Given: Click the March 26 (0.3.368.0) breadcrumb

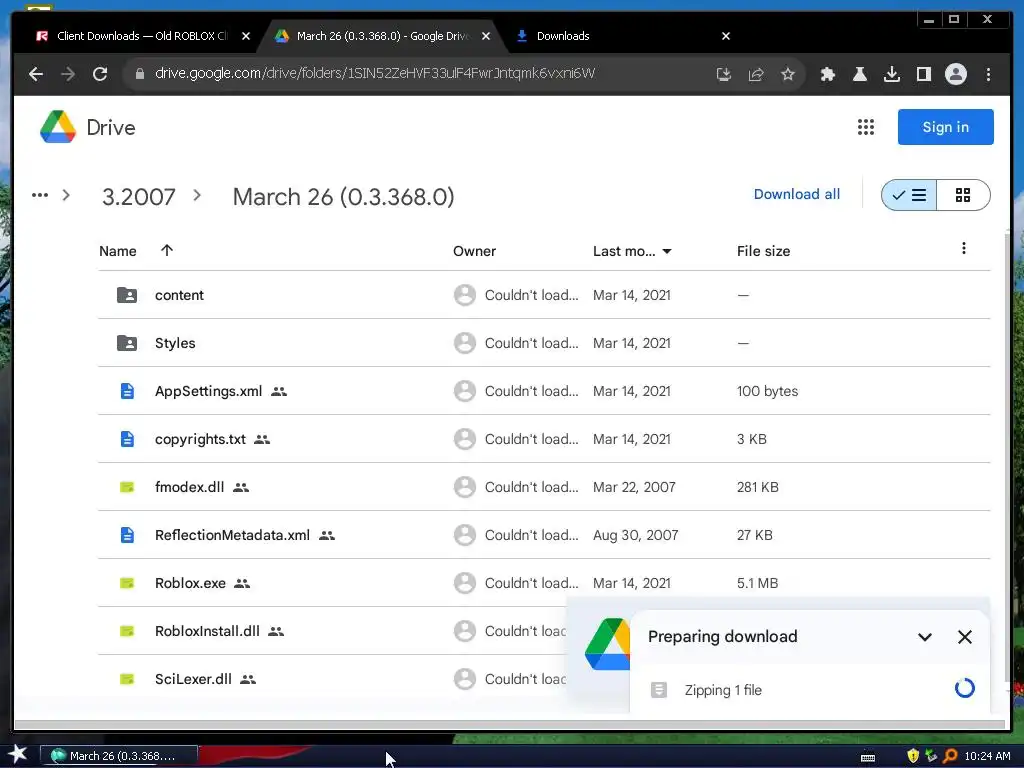Looking at the screenshot, I should coord(343,197).
